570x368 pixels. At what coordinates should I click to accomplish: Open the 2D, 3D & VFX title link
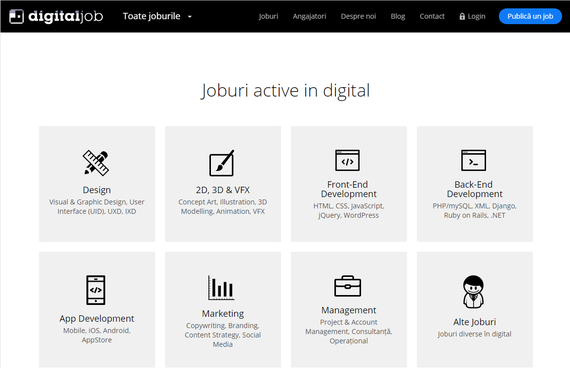[223, 190]
